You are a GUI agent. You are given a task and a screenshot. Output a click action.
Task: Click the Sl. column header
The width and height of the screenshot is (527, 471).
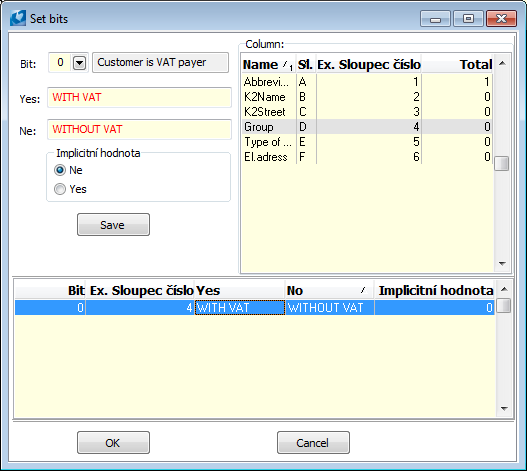(x=306, y=64)
